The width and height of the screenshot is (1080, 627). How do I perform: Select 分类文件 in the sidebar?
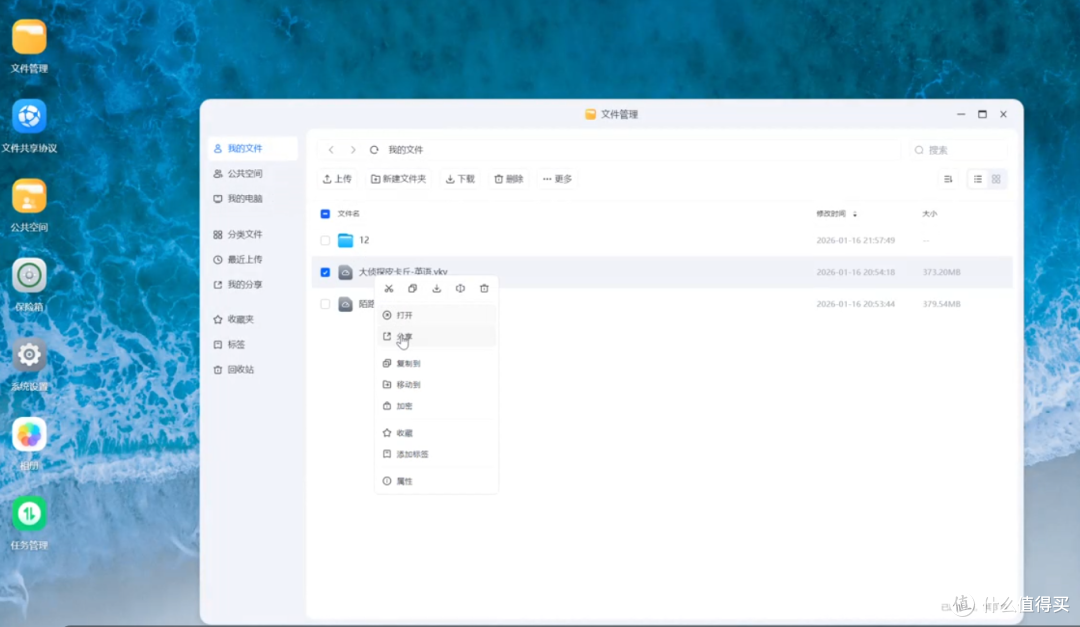[x=253, y=235]
